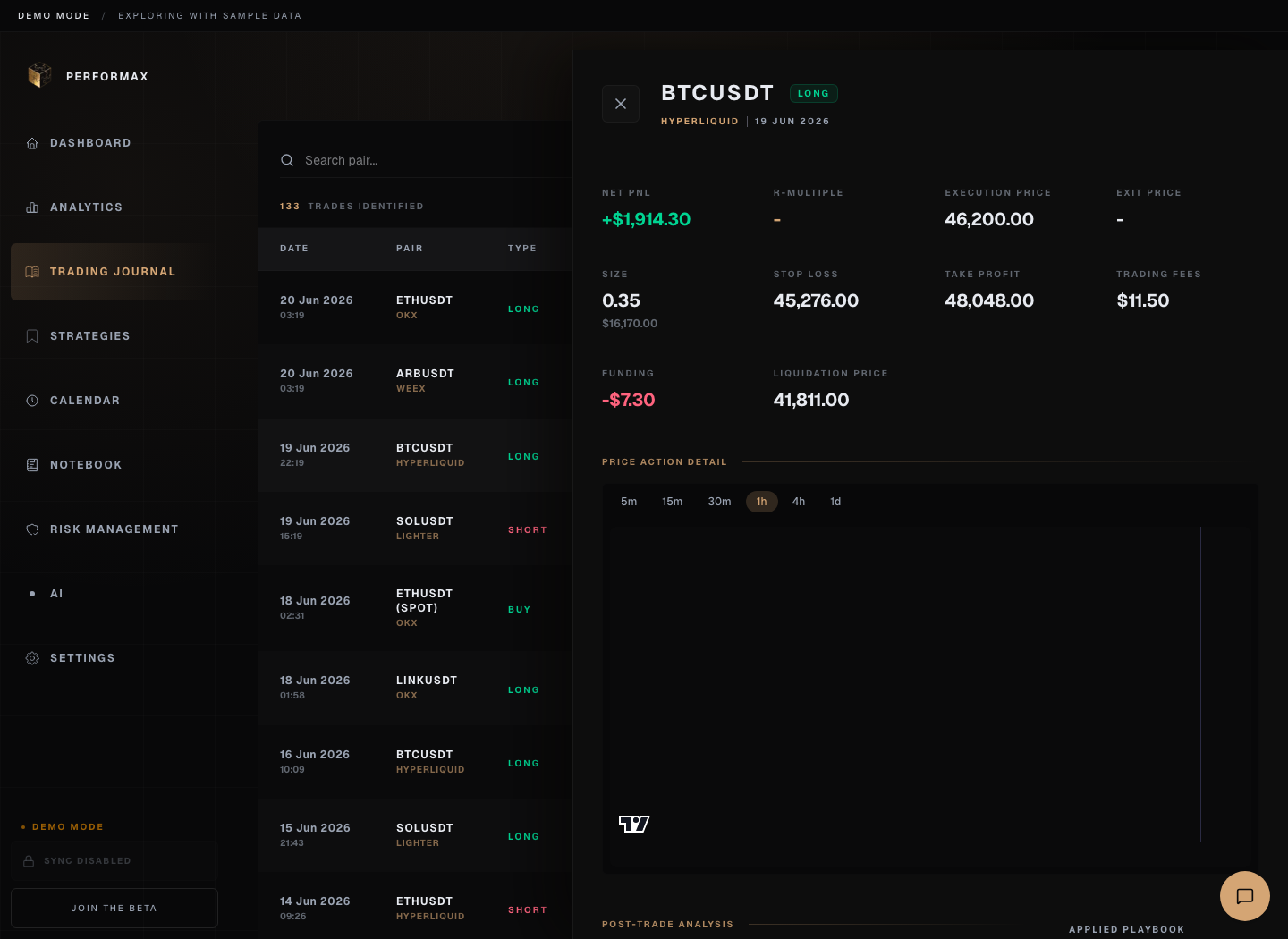Viewport: 1288px width, 939px height.
Task: Click the Notebook icon in sidebar
Action: 32,465
